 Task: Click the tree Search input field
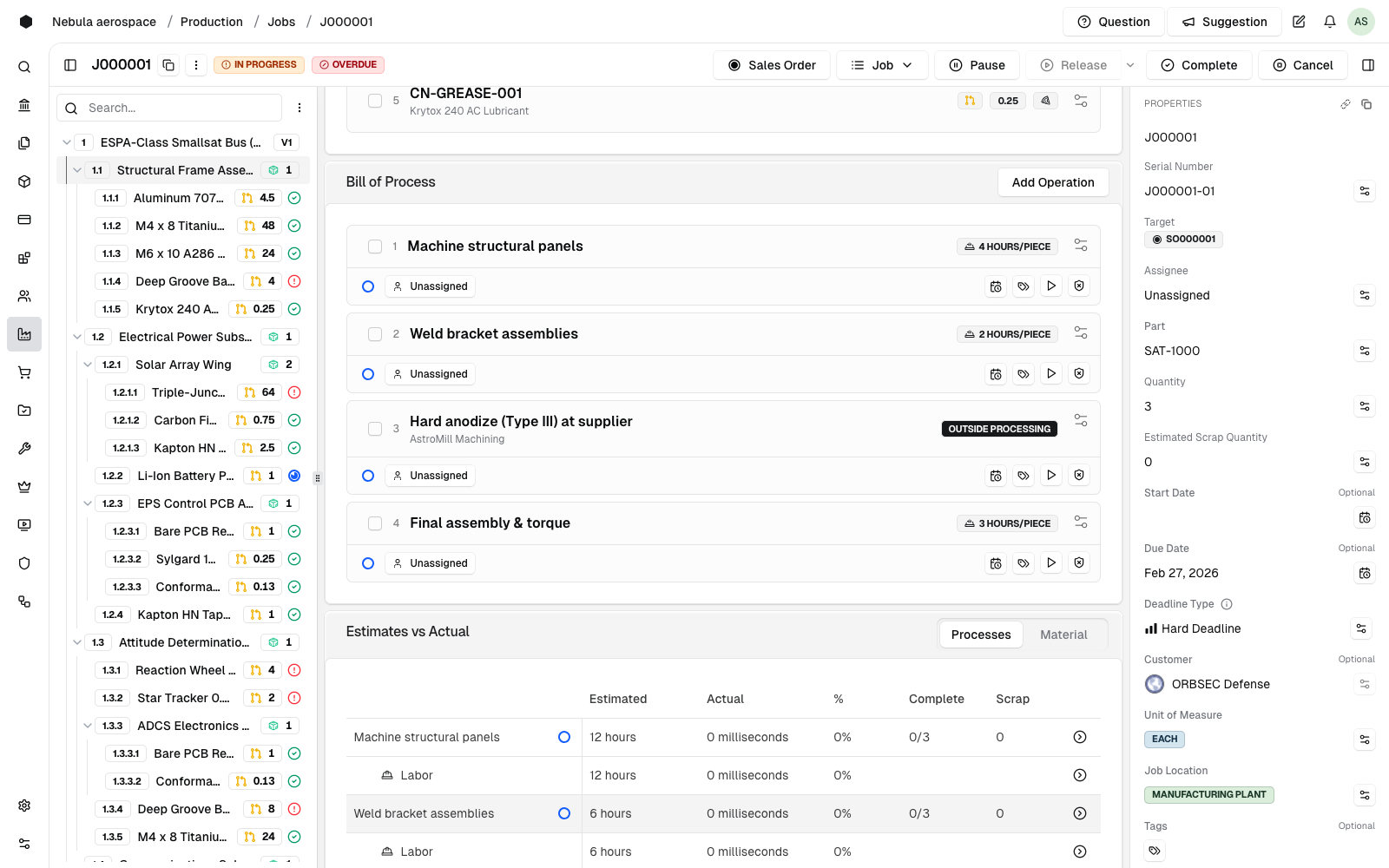170,108
